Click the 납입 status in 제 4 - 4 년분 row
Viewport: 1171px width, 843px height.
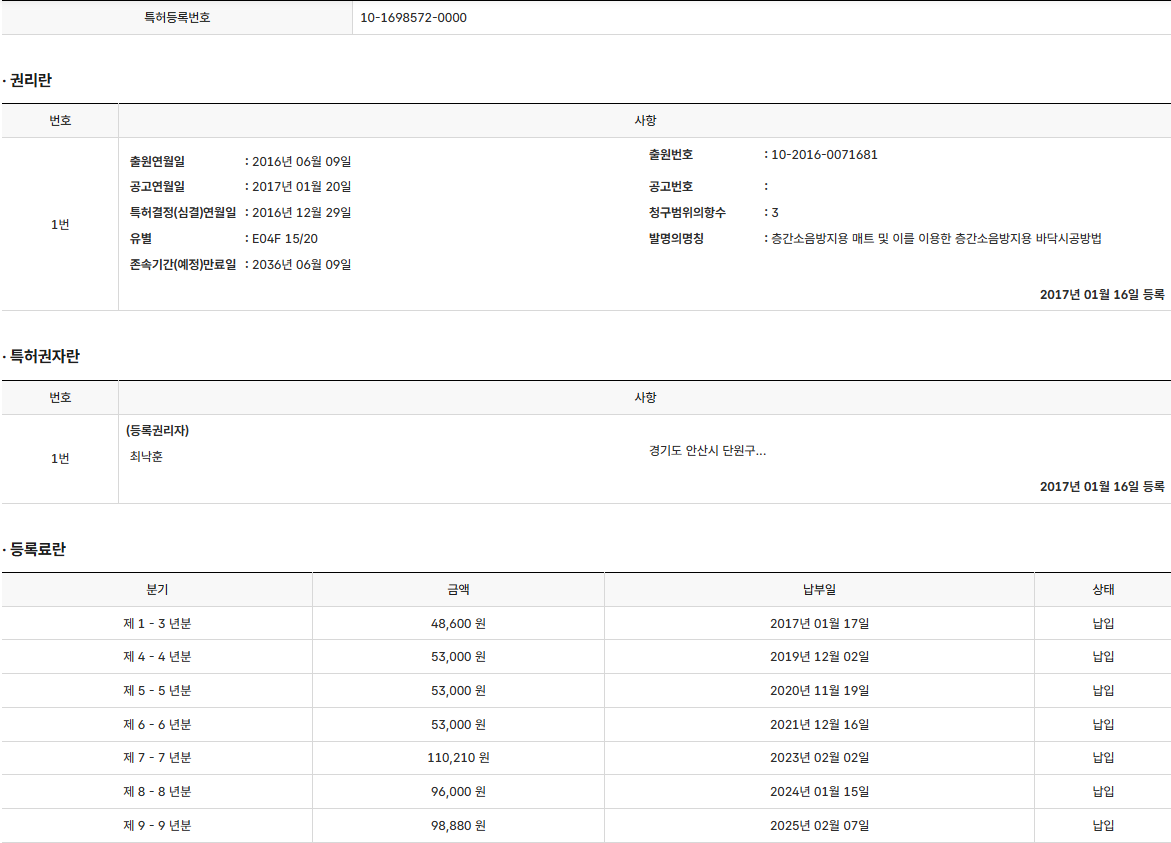click(1103, 657)
